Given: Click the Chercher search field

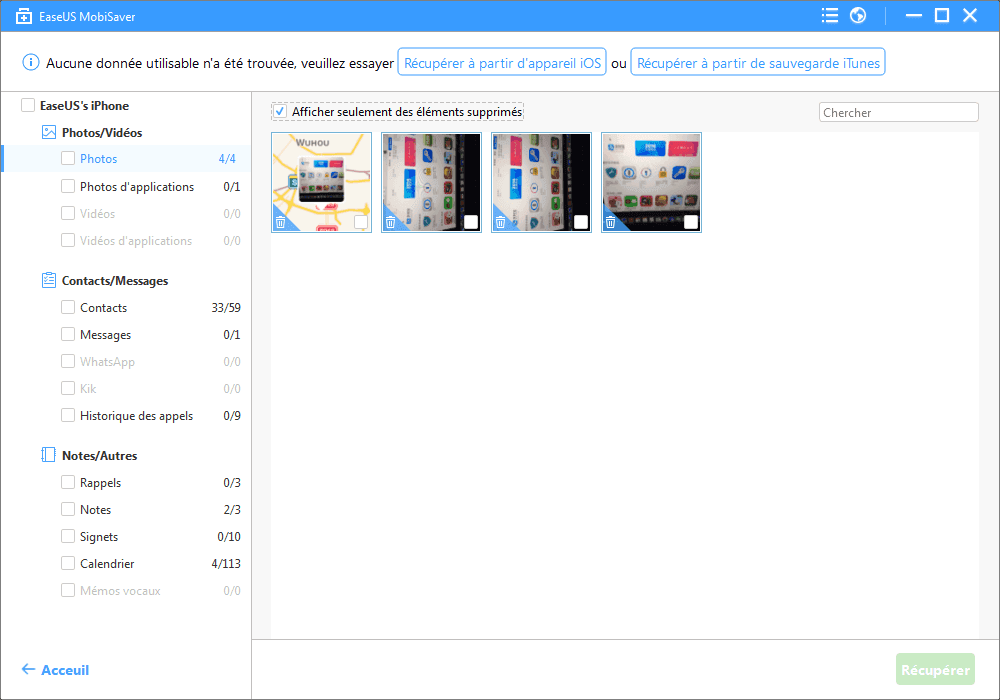Looking at the screenshot, I should [897, 113].
